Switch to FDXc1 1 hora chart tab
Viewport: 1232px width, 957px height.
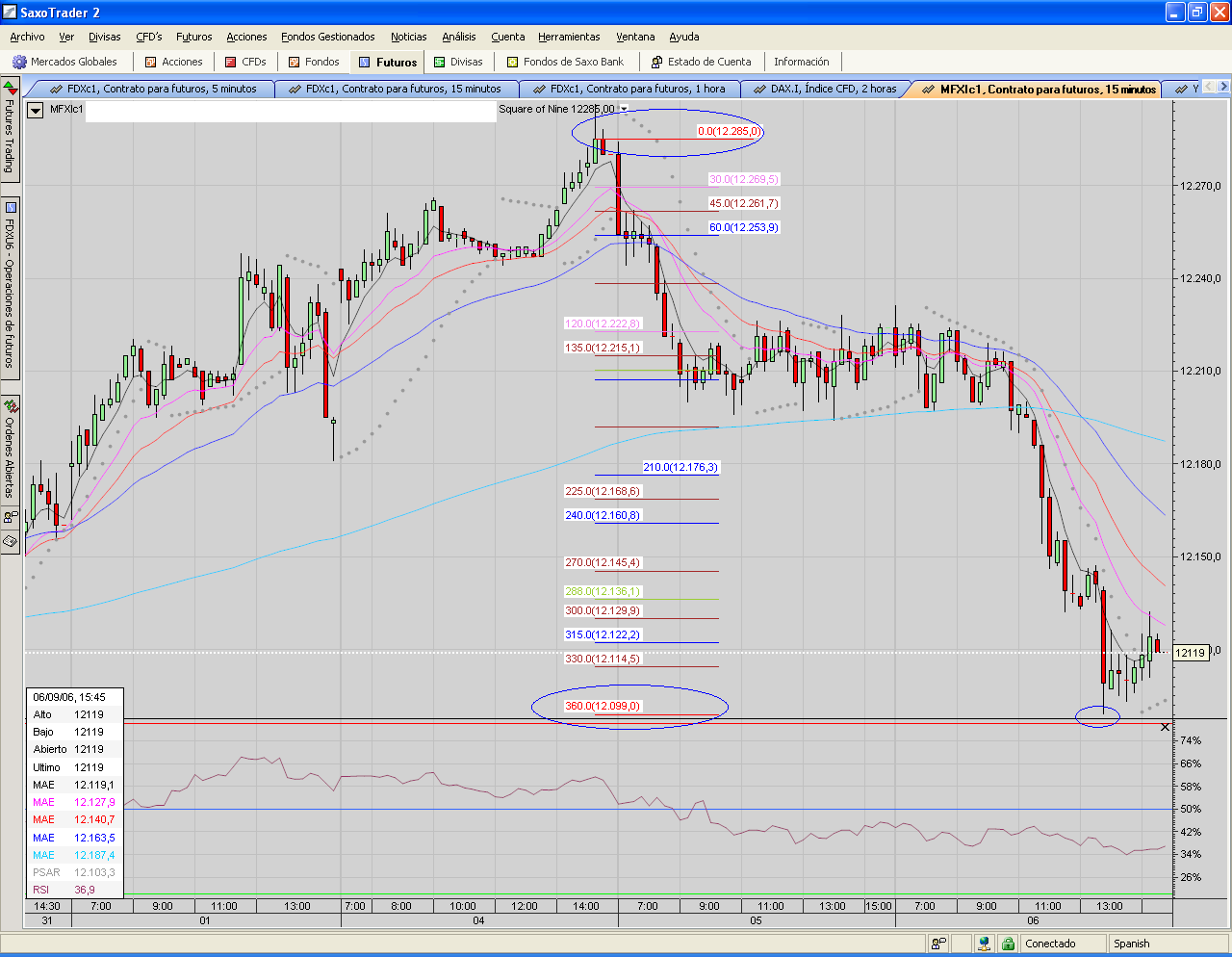click(x=629, y=89)
